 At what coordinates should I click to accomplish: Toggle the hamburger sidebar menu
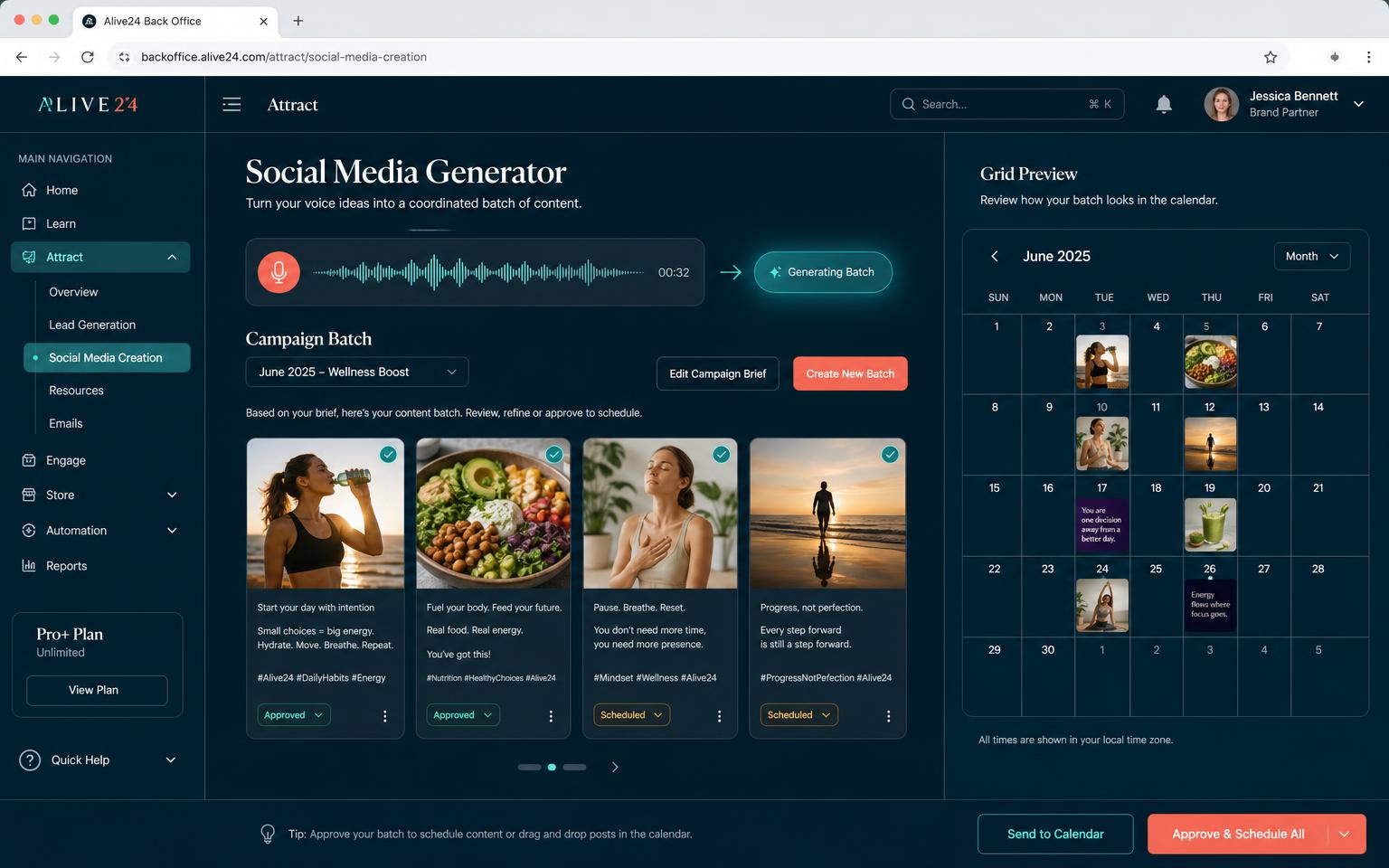tap(231, 105)
